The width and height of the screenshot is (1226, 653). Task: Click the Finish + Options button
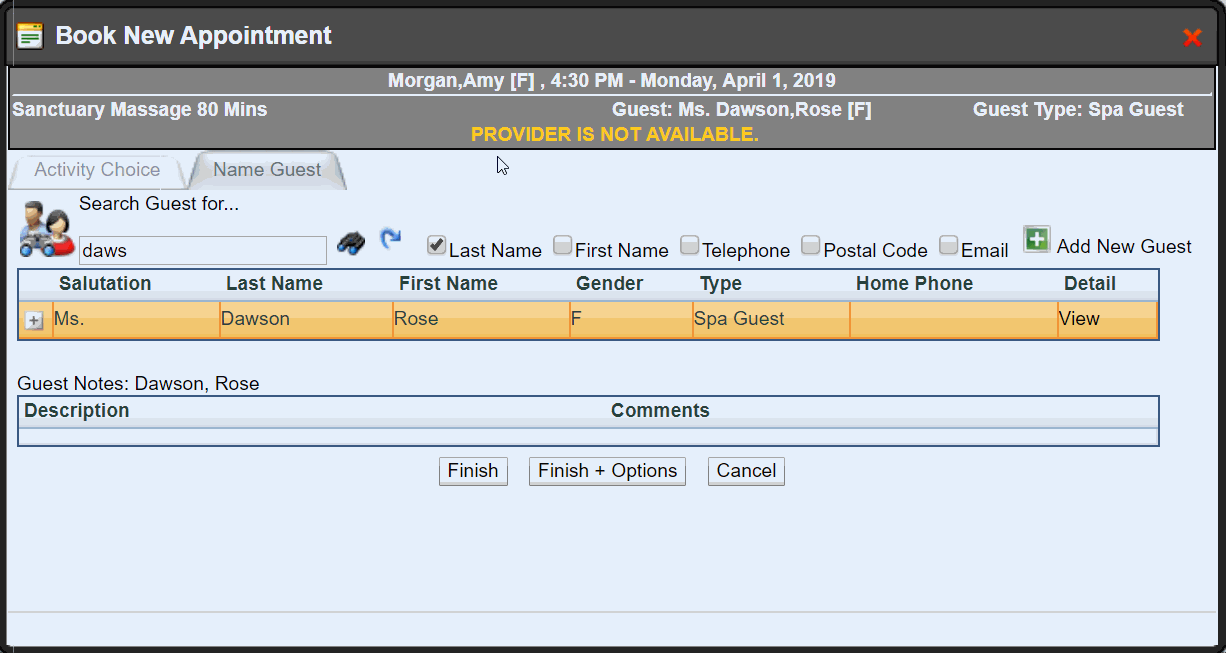pyautogui.click(x=607, y=471)
